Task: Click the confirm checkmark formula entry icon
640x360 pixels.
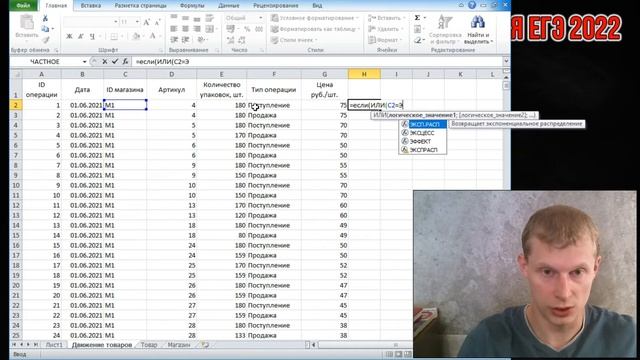Action: pyautogui.click(x=115, y=62)
